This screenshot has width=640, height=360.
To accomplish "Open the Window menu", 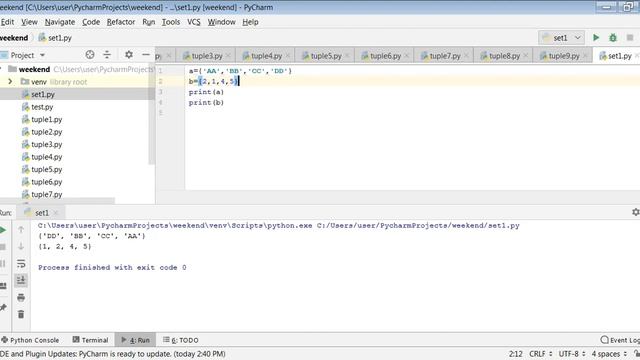I will pos(222,22).
